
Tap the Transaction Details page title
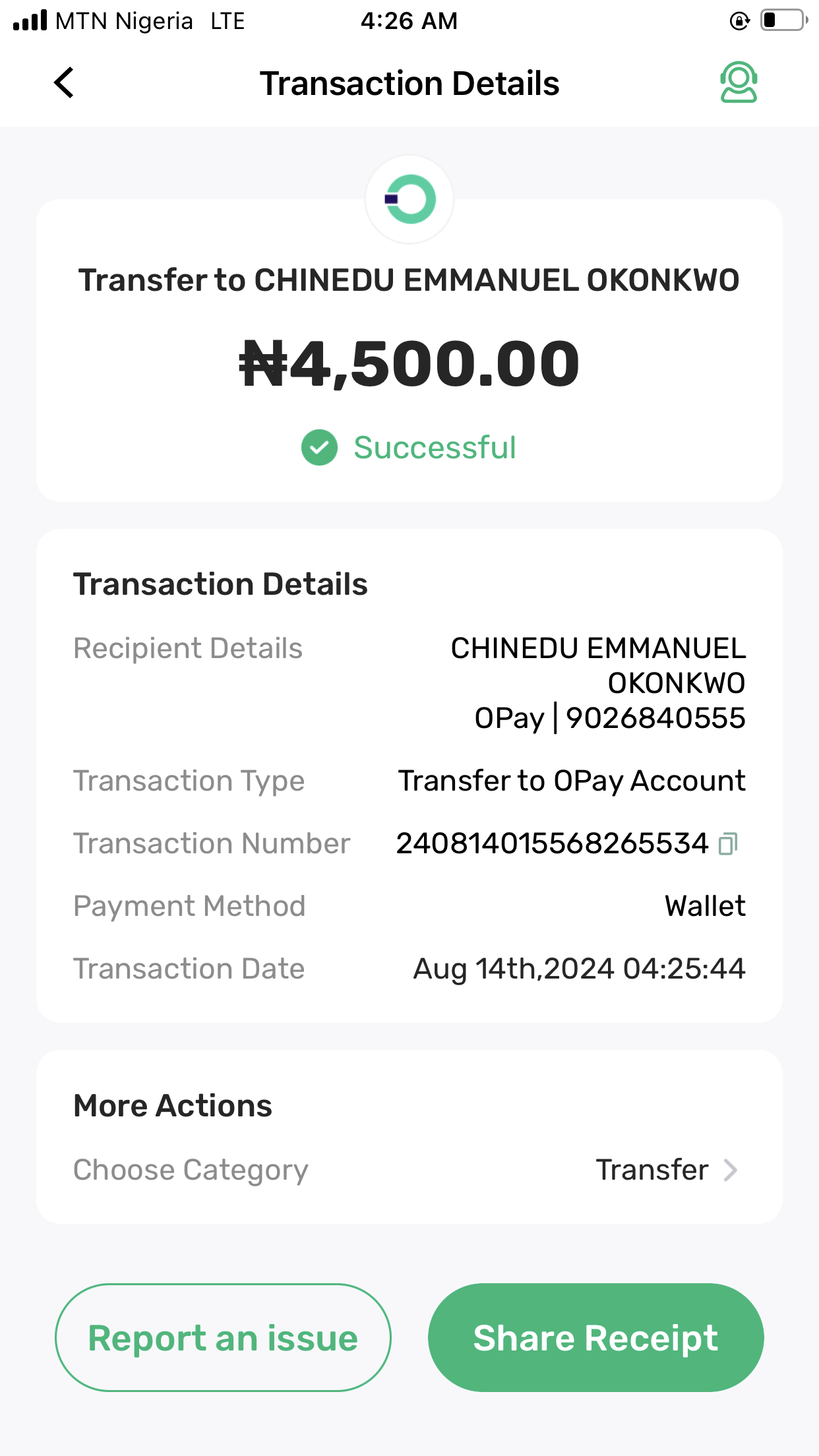(409, 84)
